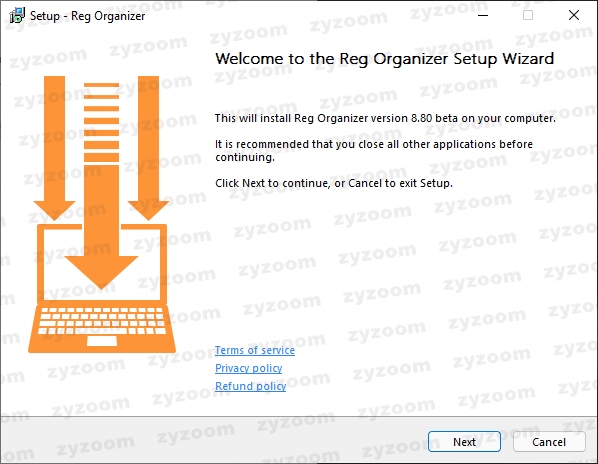Viewport: 598px width, 464px height.
Task: Cancel the Reg Organizer setup
Action: (x=549, y=442)
